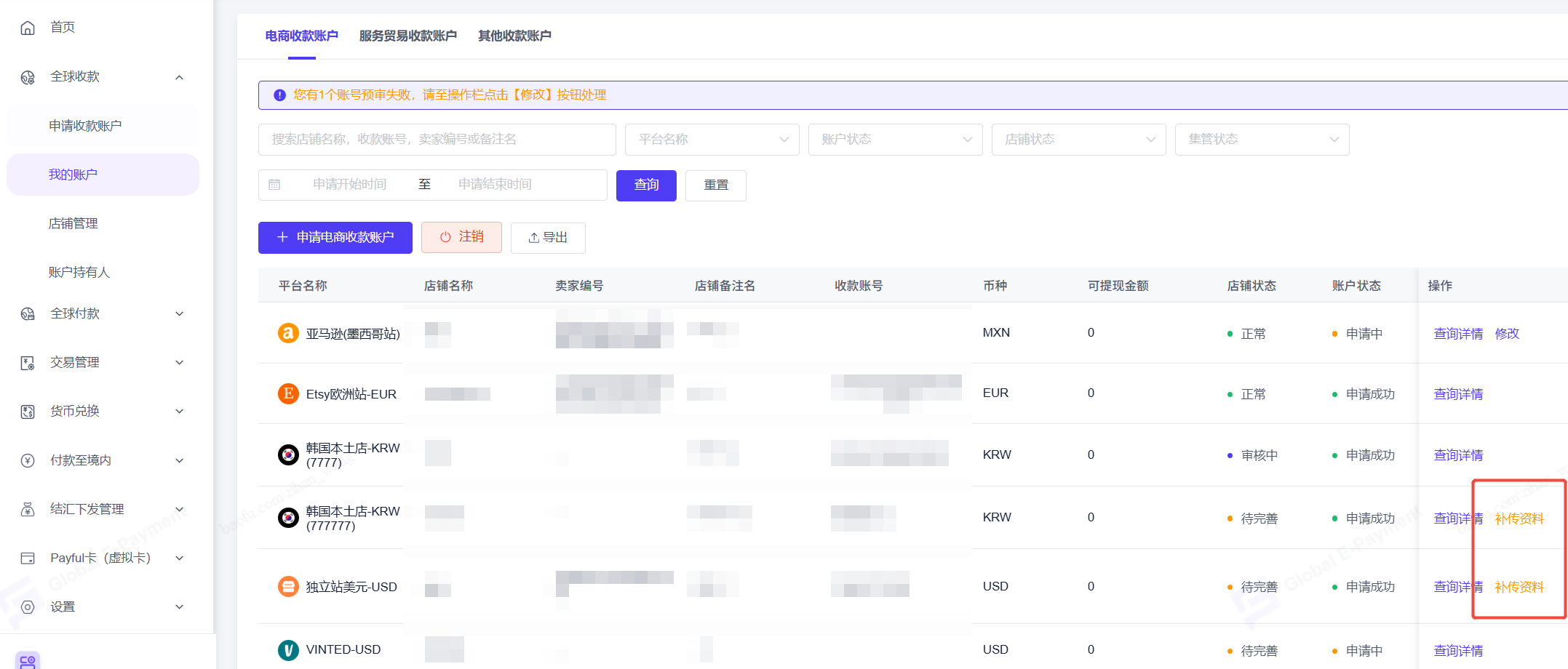The height and width of the screenshot is (669, 1568).
Task: Click the Payful card icon in sidebar
Action: pos(28,558)
